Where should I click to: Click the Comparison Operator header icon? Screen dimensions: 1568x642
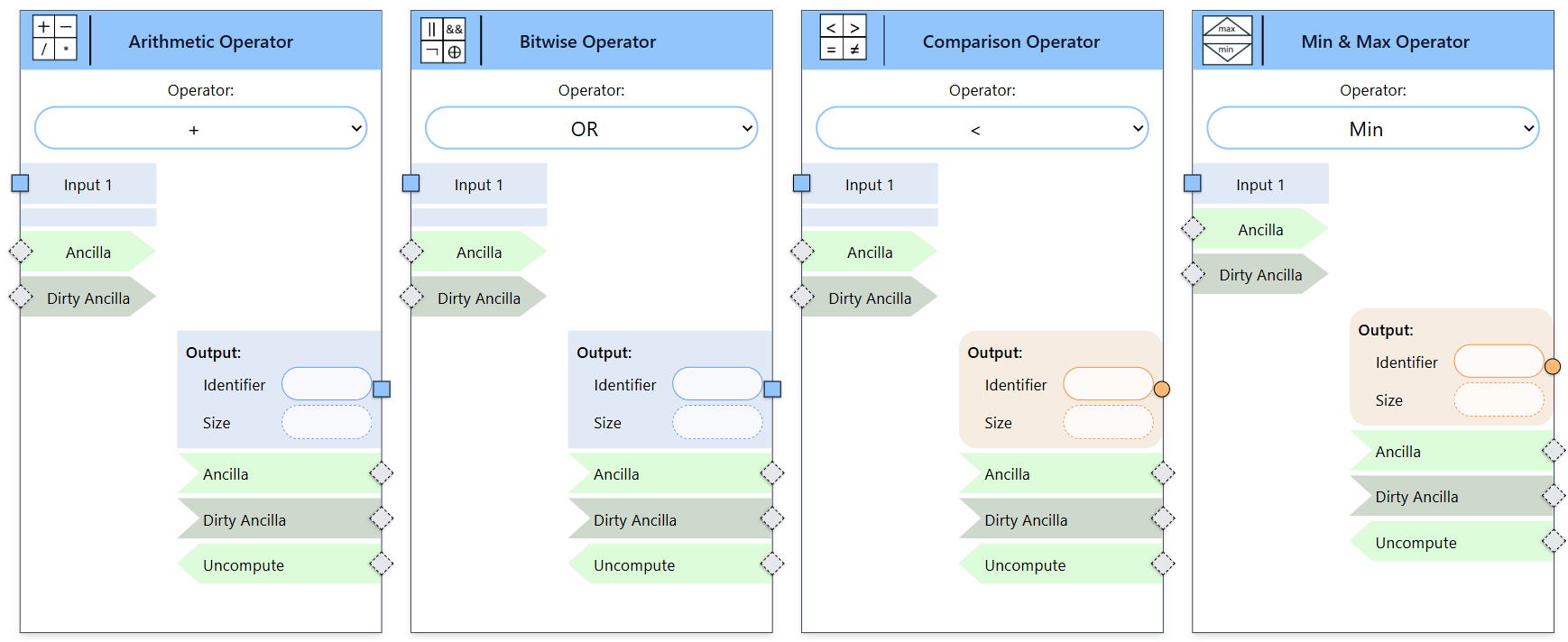point(844,38)
